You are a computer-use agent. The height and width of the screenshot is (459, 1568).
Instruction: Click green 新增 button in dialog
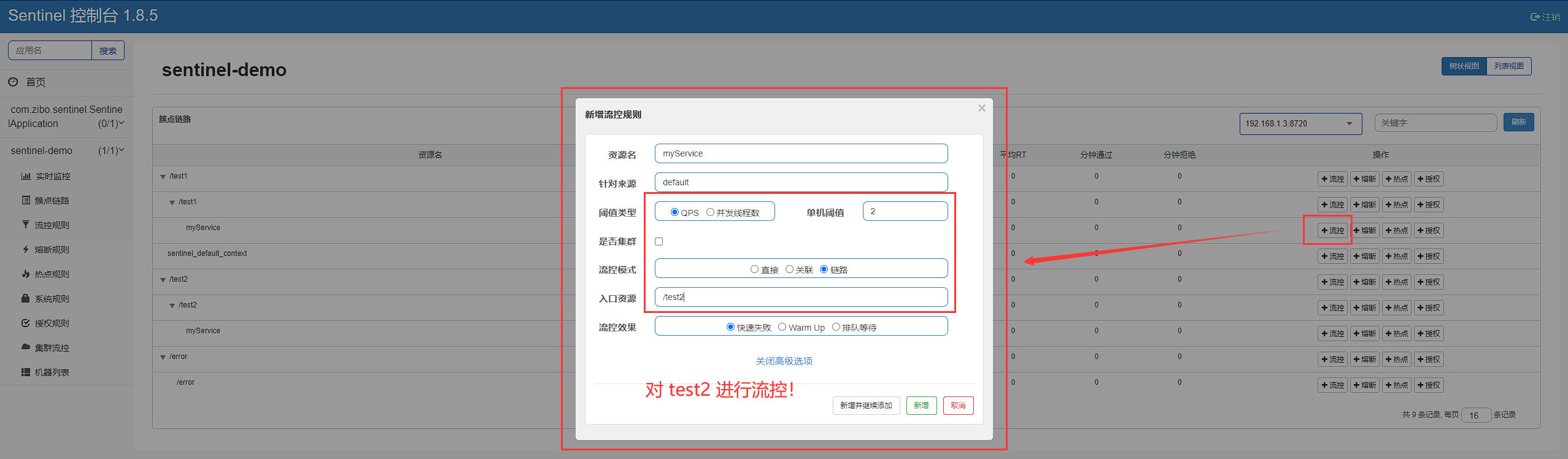[921, 406]
